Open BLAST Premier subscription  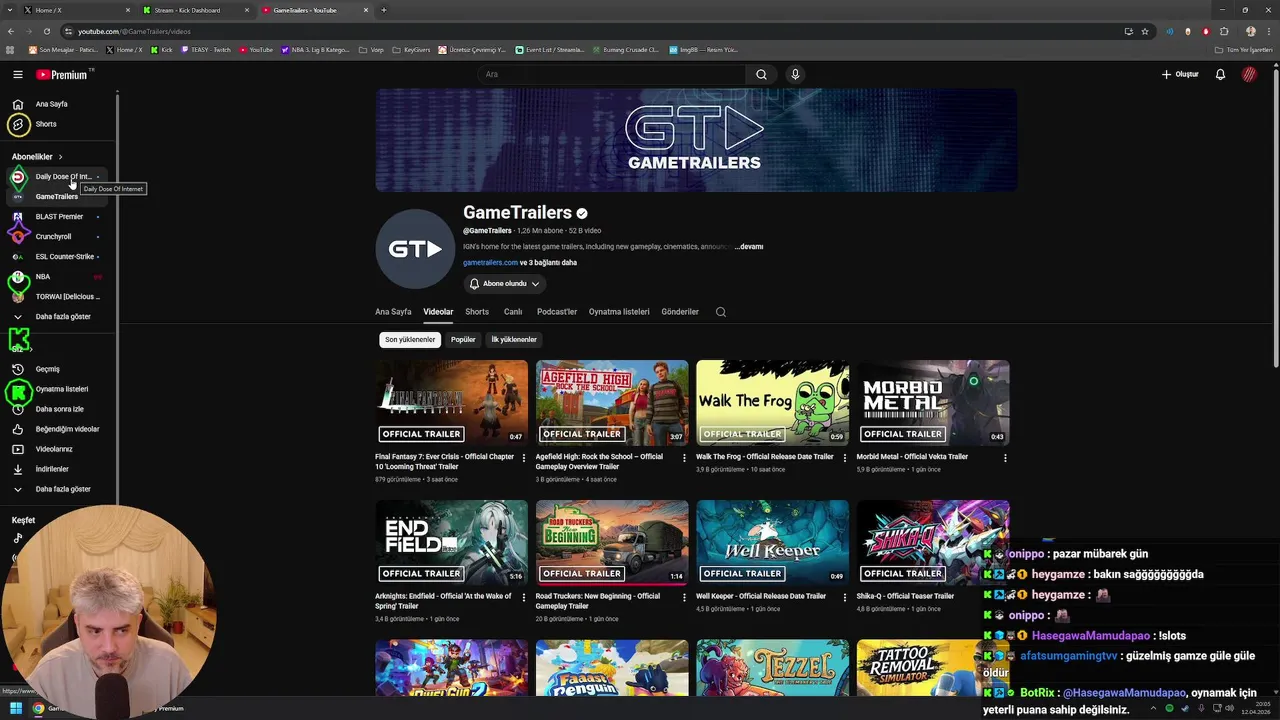tap(59, 217)
